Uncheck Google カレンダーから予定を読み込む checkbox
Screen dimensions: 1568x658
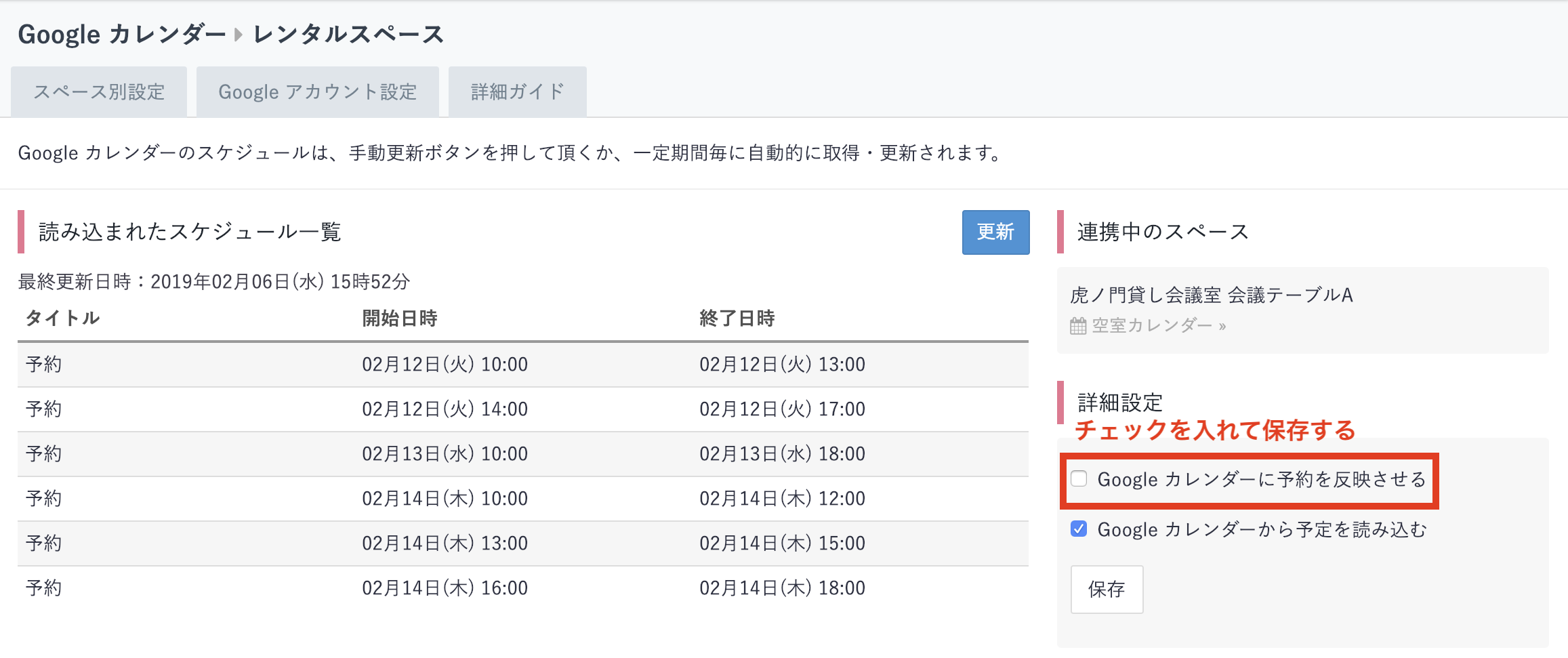1079,529
